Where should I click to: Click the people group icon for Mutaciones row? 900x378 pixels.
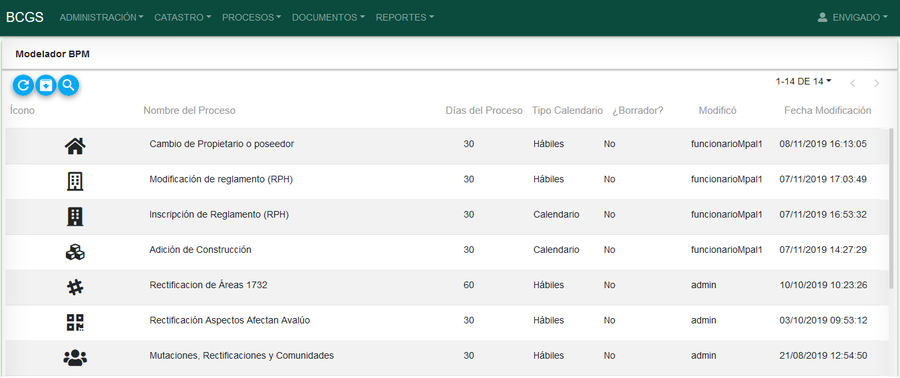pos(75,357)
